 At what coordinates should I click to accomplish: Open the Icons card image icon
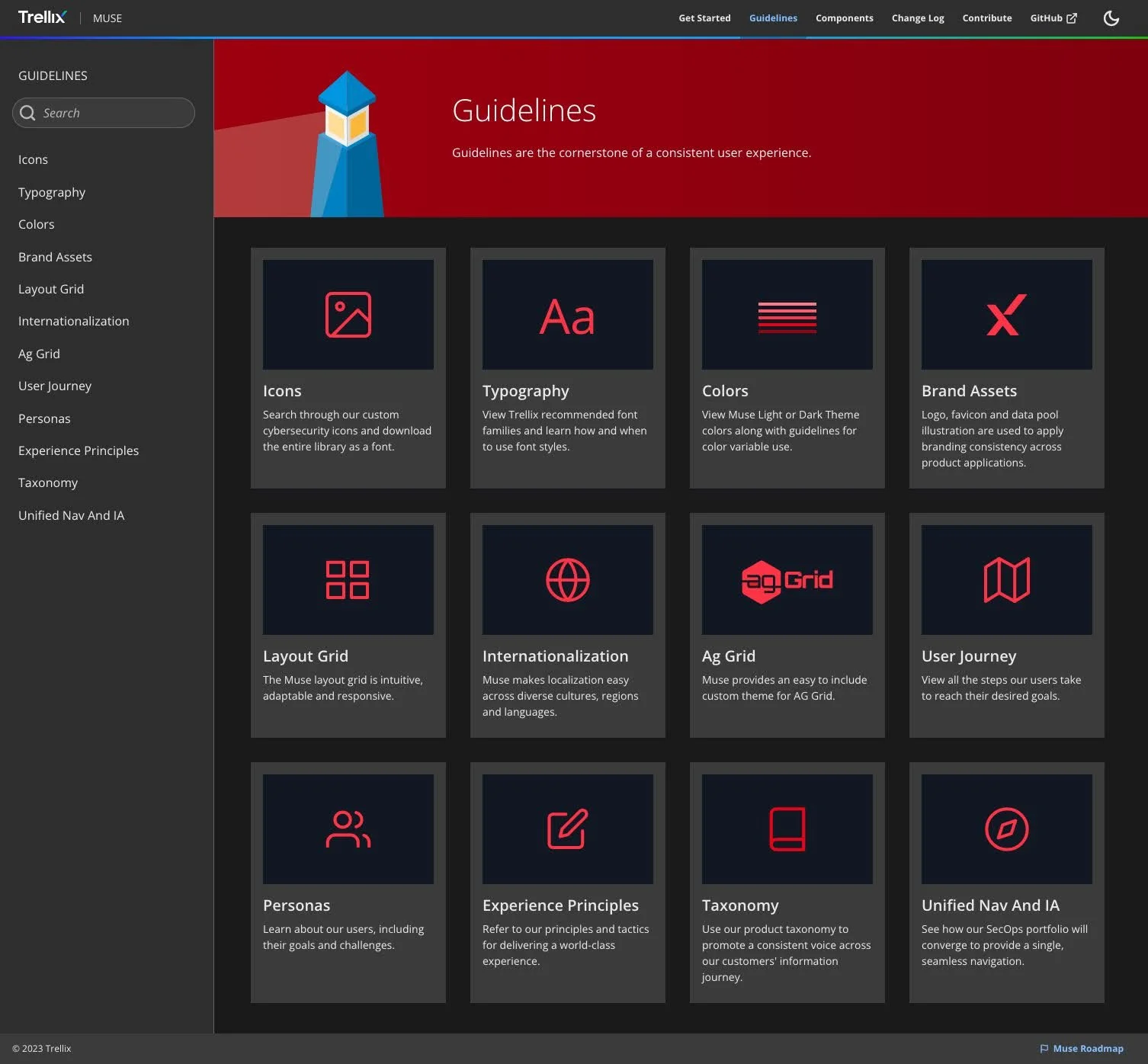[348, 315]
